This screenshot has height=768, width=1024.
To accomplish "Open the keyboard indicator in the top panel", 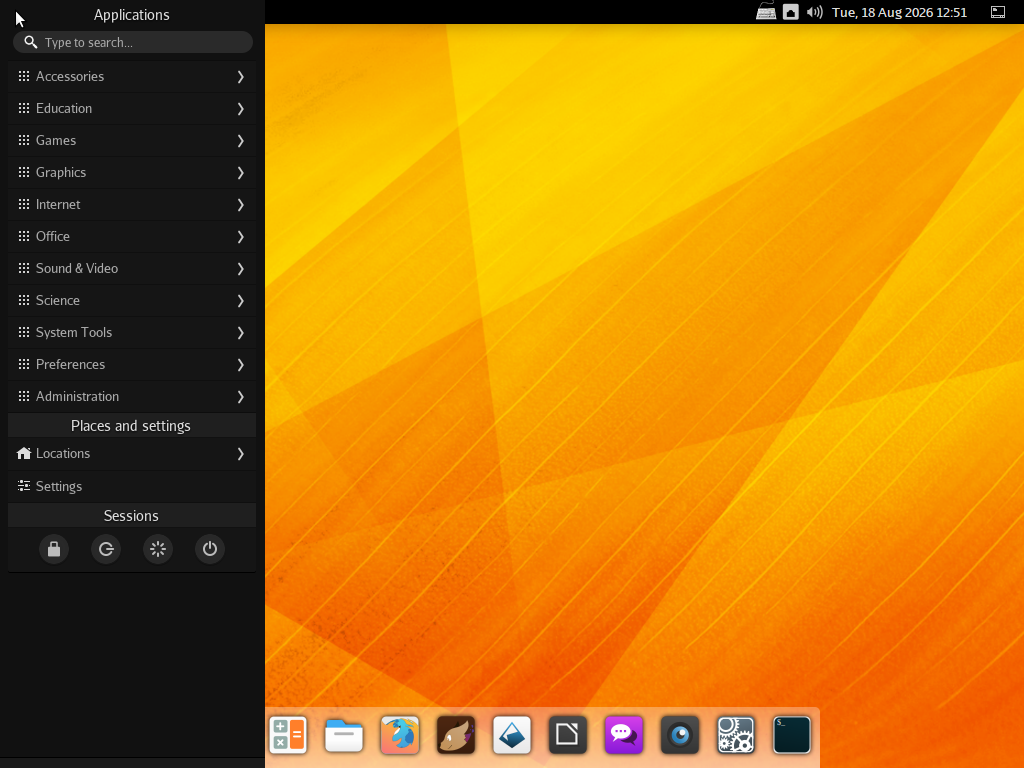I will [x=766, y=12].
